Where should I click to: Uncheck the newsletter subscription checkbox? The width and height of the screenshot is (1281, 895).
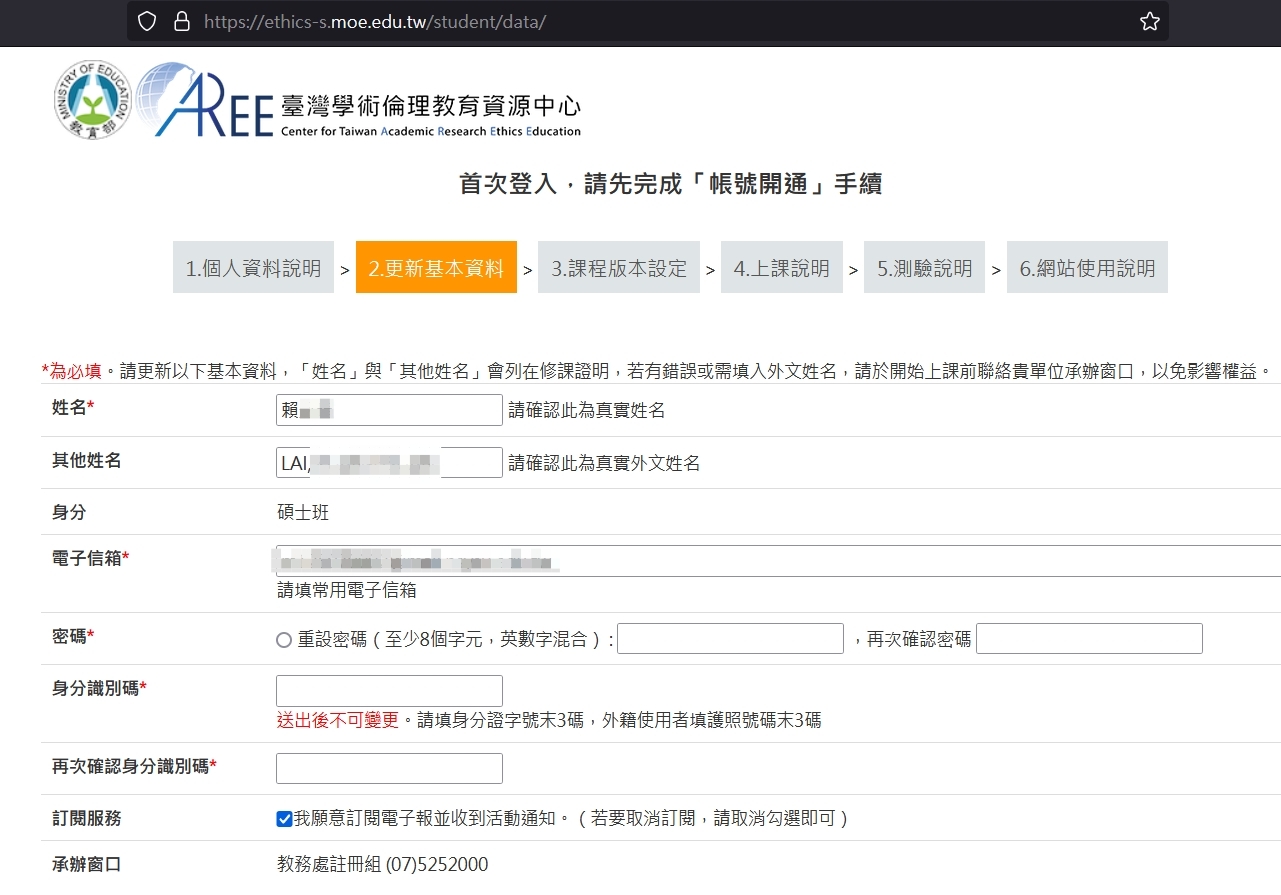tap(284, 819)
